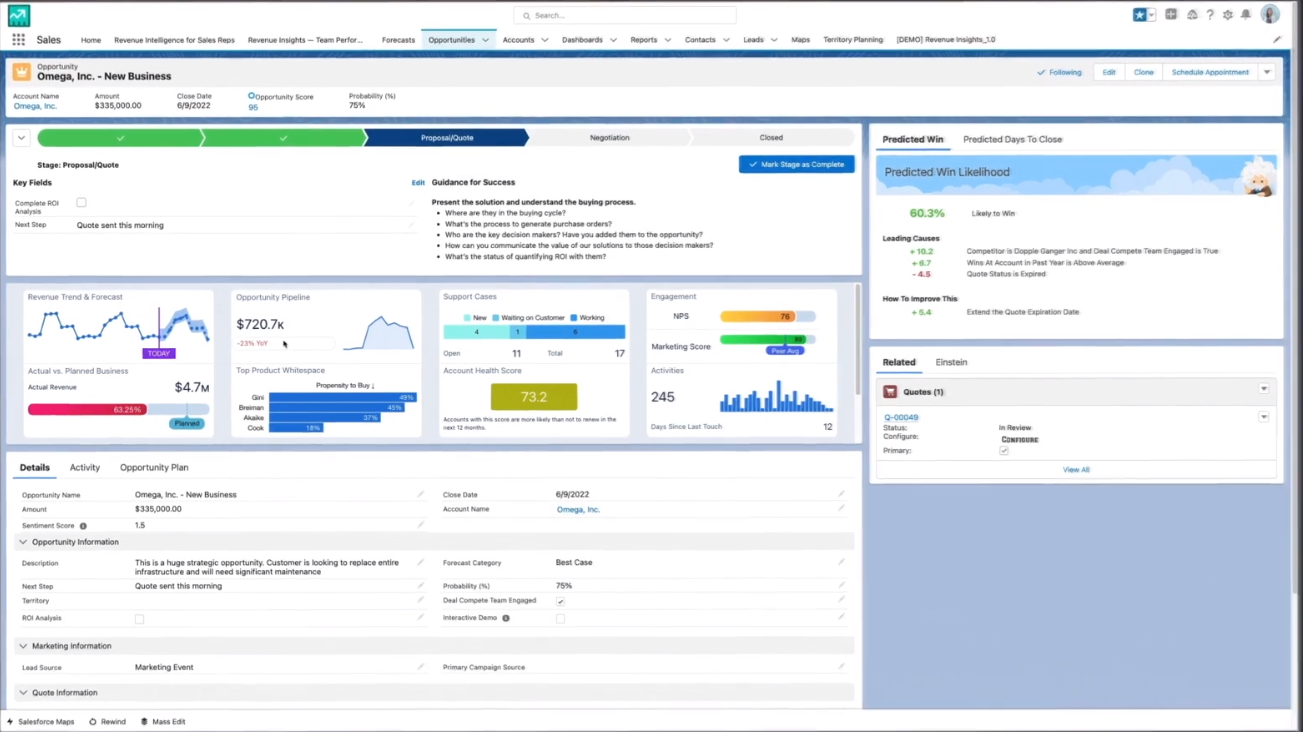Toggle the Interactive Demo checkbox
The width and height of the screenshot is (1303, 732).
click(560, 619)
